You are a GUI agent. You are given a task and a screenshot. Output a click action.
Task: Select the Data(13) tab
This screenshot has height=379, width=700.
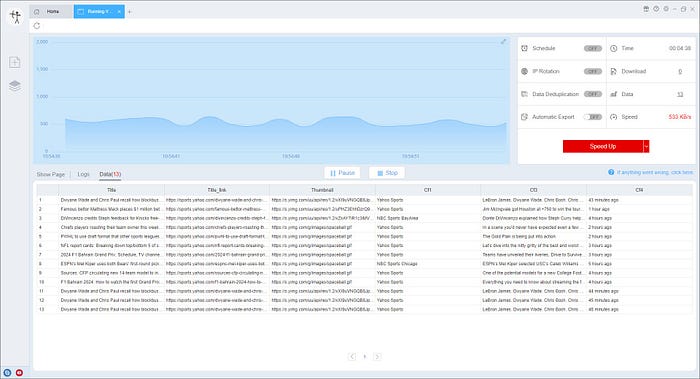click(110, 175)
